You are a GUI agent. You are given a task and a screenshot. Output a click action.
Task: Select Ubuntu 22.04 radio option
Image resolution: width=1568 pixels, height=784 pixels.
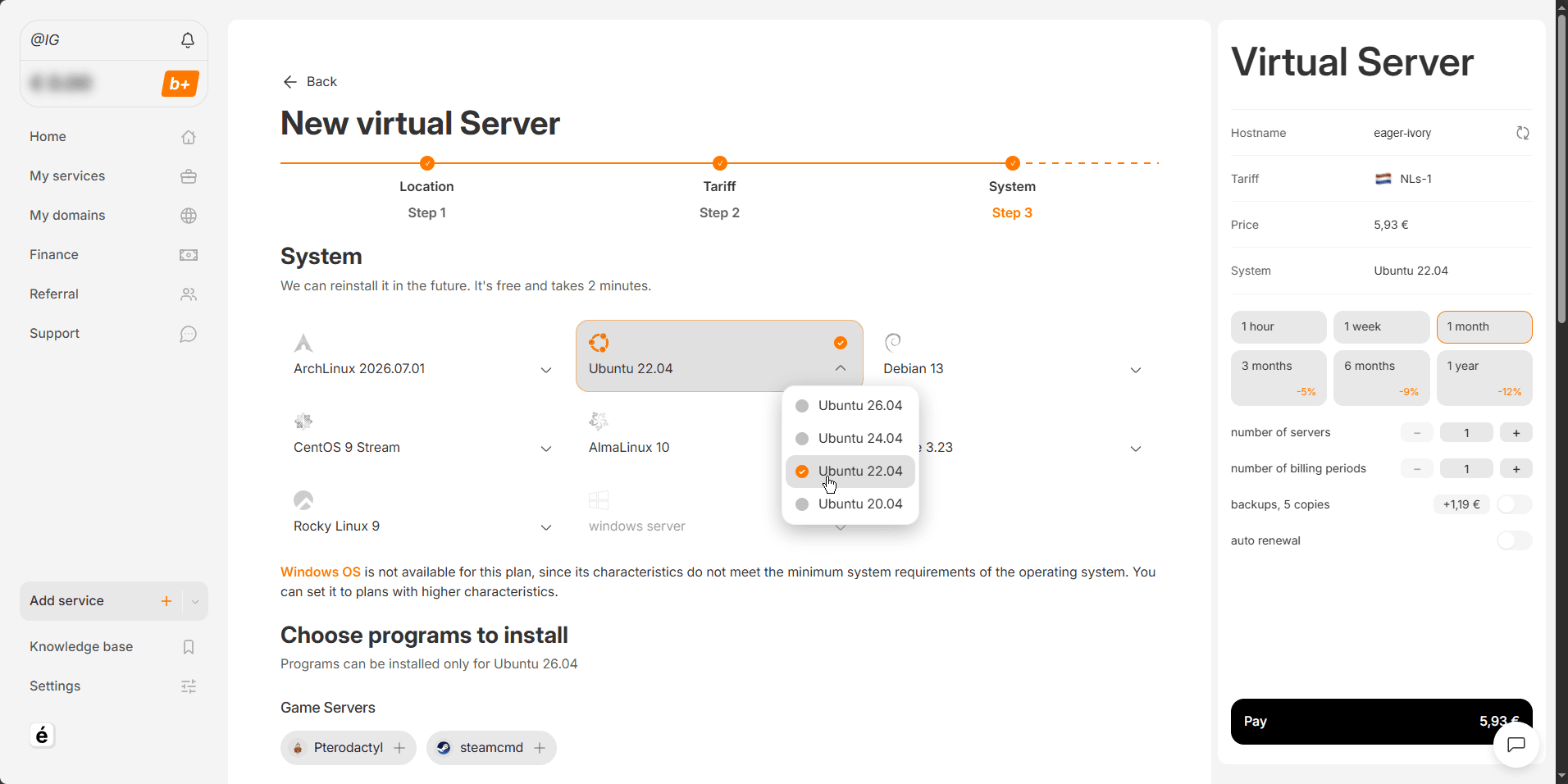pos(850,472)
